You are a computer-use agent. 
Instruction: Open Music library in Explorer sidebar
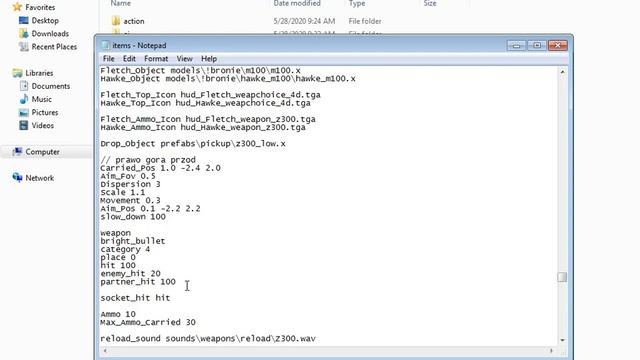click(x=42, y=99)
